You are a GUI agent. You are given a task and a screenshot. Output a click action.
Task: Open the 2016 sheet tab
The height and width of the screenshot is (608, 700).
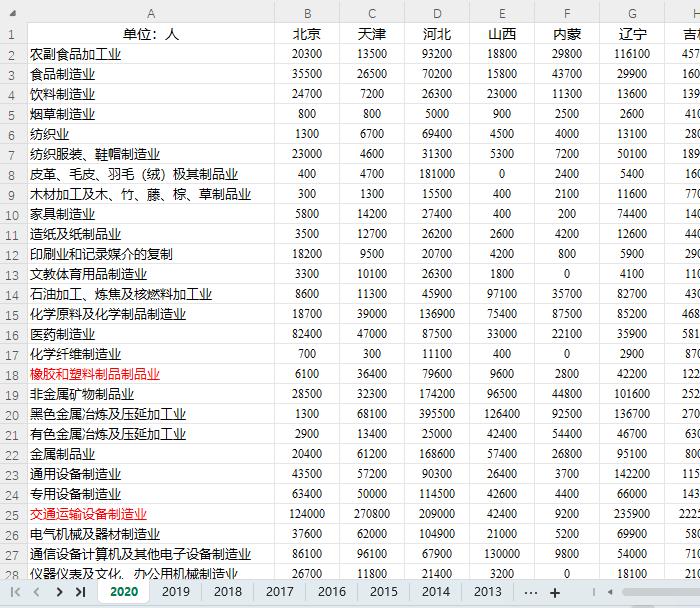coord(332,592)
